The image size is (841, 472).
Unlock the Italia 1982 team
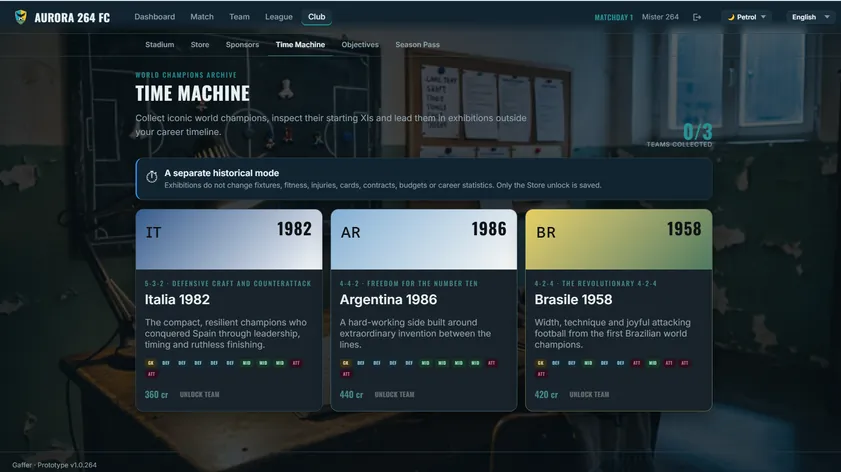pyautogui.click(x=200, y=394)
